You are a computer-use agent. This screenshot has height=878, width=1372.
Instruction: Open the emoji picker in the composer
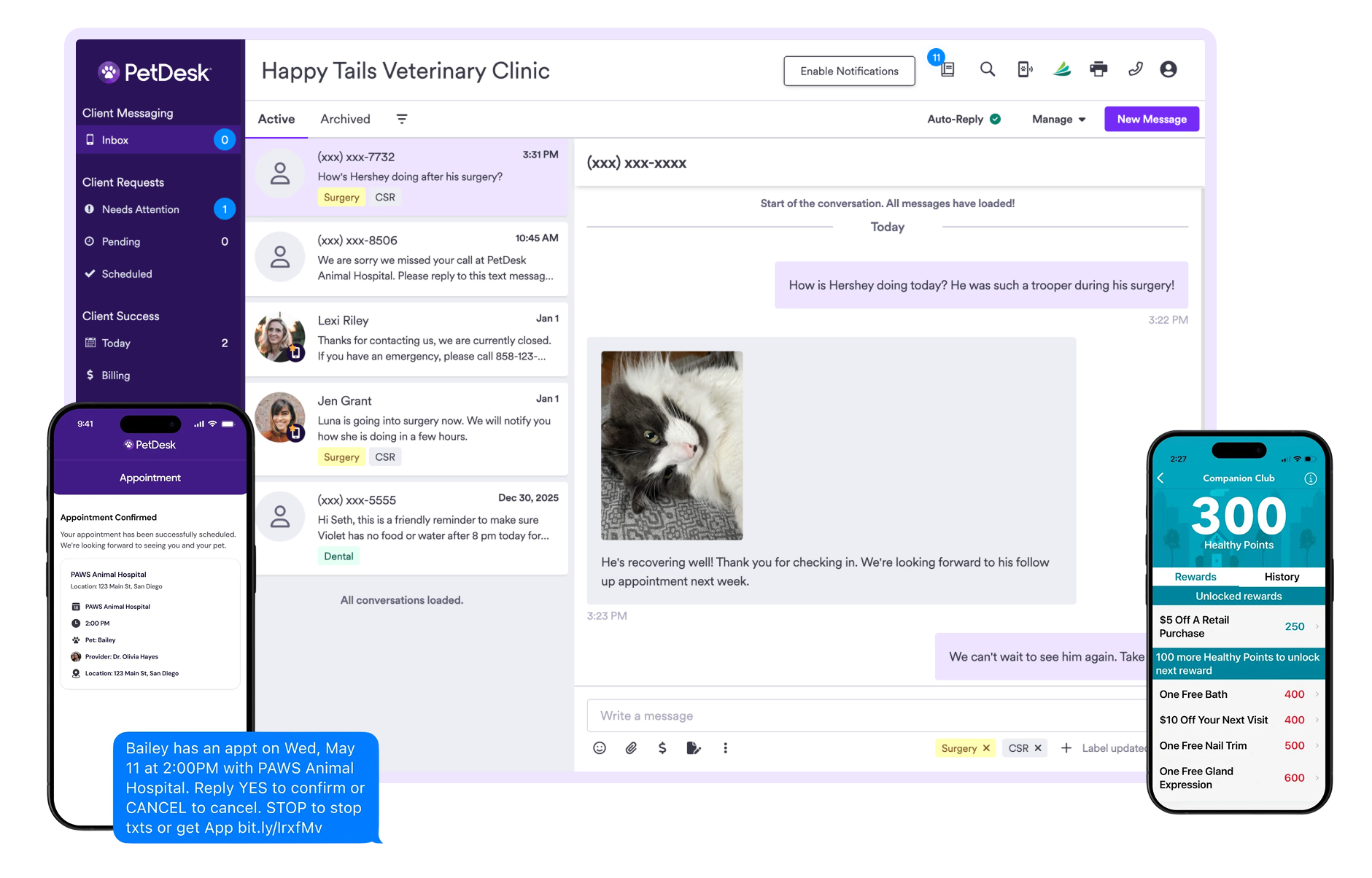pyautogui.click(x=600, y=747)
